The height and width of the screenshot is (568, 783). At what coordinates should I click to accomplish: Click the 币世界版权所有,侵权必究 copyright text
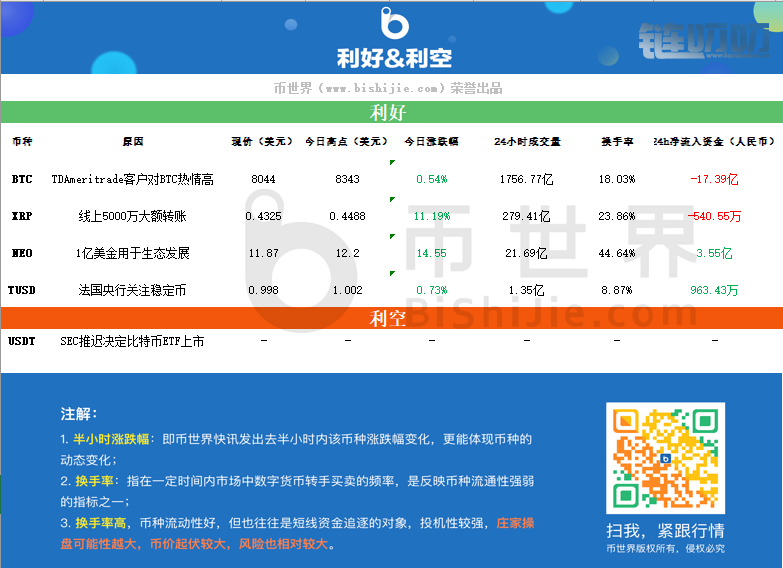(665, 549)
